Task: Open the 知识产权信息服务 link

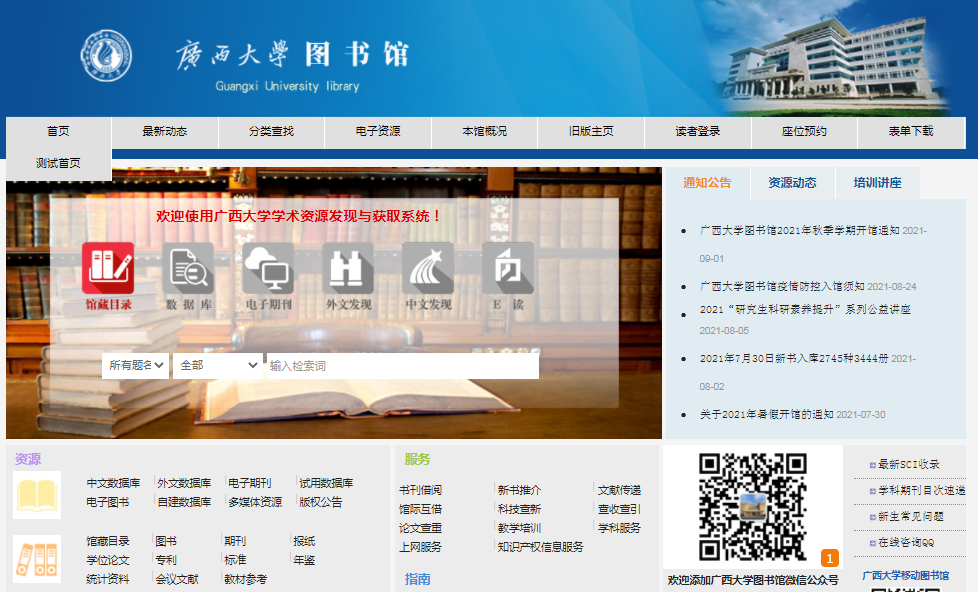Action: click(x=541, y=547)
